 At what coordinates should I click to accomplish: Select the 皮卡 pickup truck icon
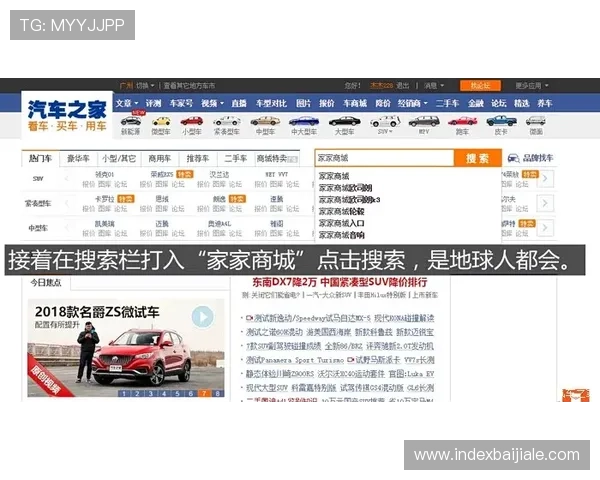click(x=501, y=121)
